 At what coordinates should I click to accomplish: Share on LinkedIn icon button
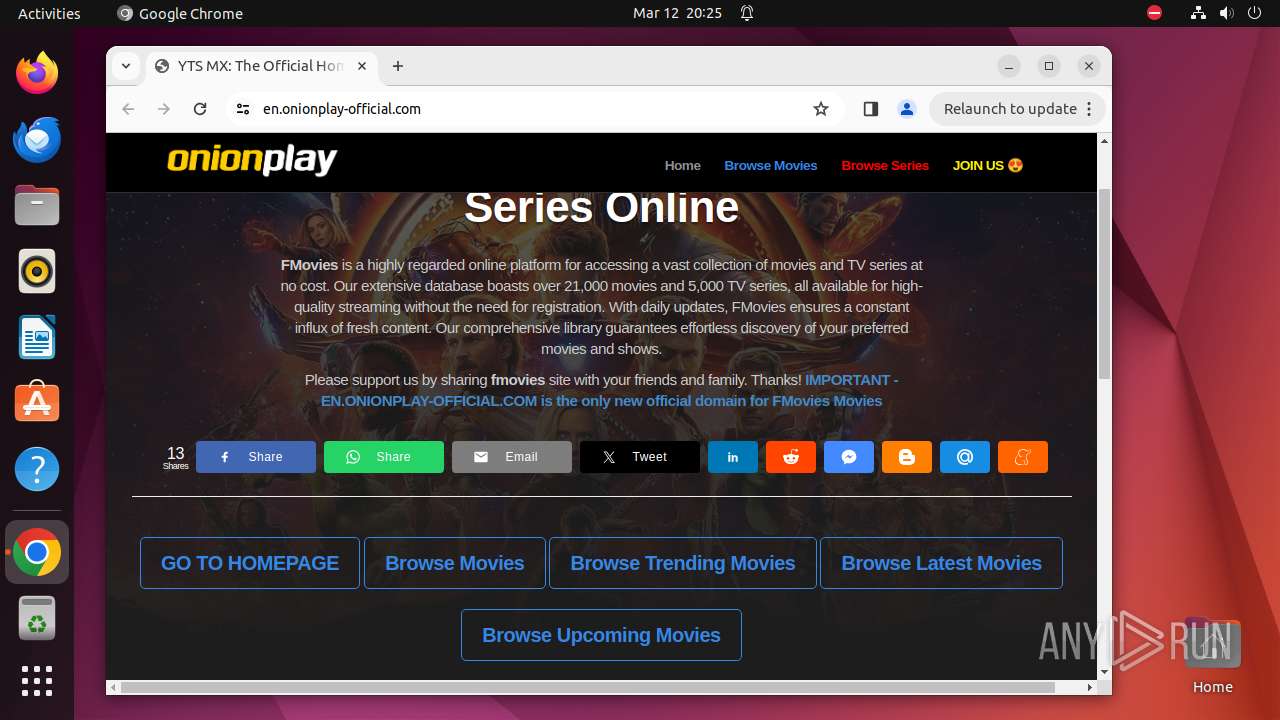[x=733, y=457]
